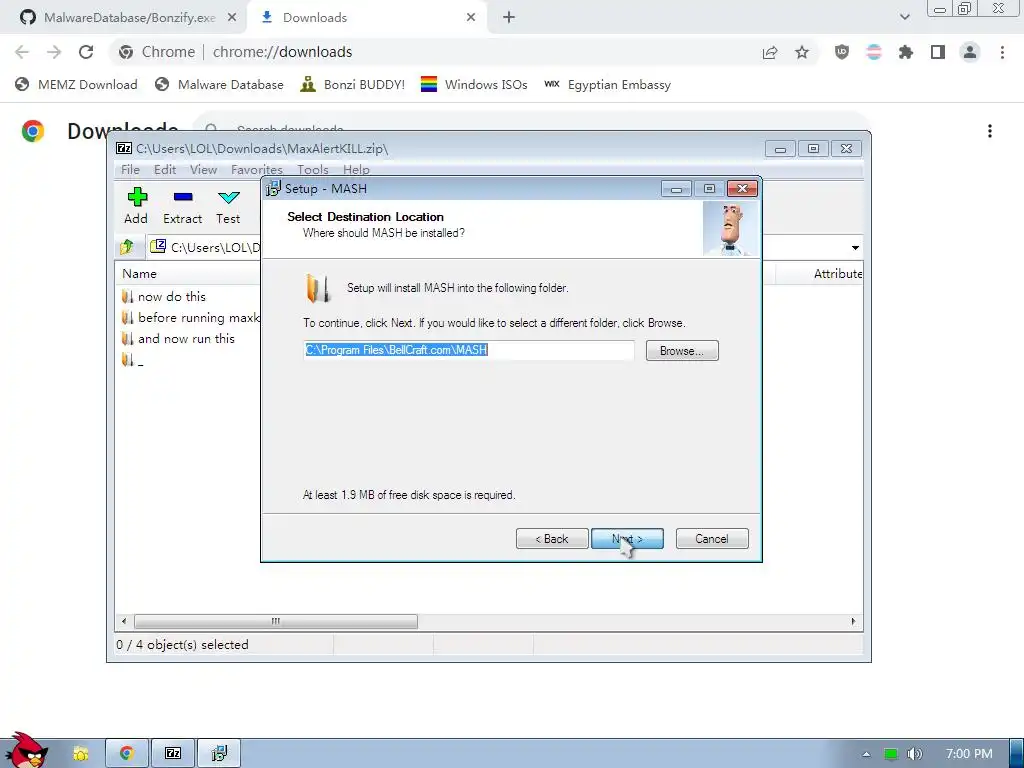This screenshot has height=768, width=1024.
Task: Open the volume speaker tray icon
Action: pyautogui.click(x=914, y=754)
